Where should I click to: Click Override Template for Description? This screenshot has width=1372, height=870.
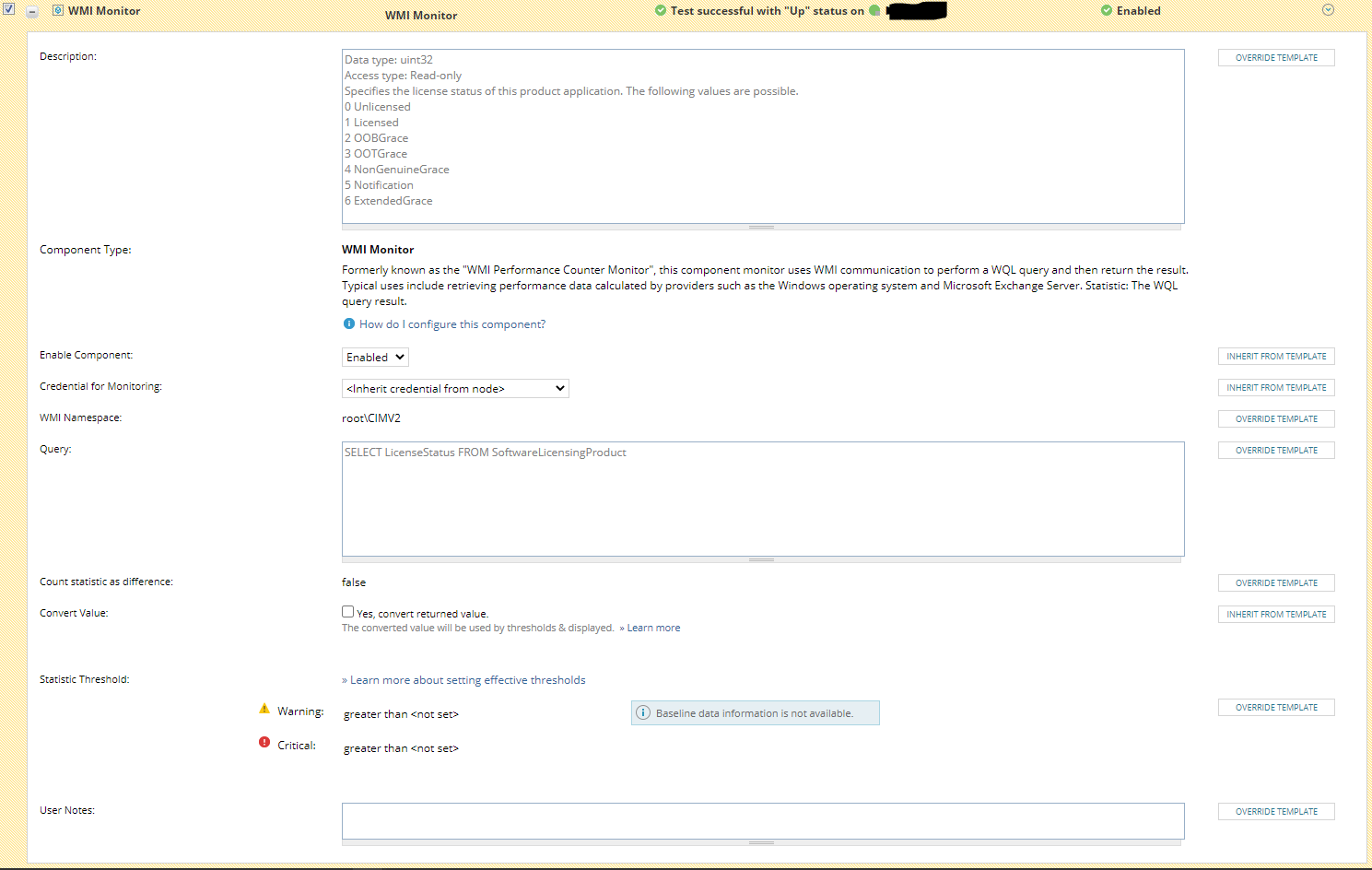point(1275,57)
